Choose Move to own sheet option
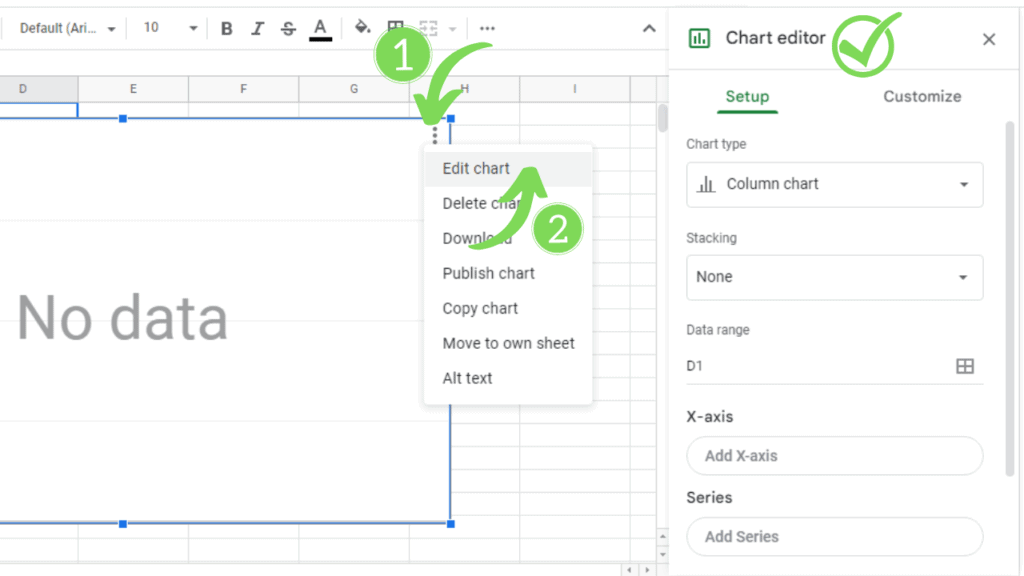The height and width of the screenshot is (576, 1024). (509, 343)
